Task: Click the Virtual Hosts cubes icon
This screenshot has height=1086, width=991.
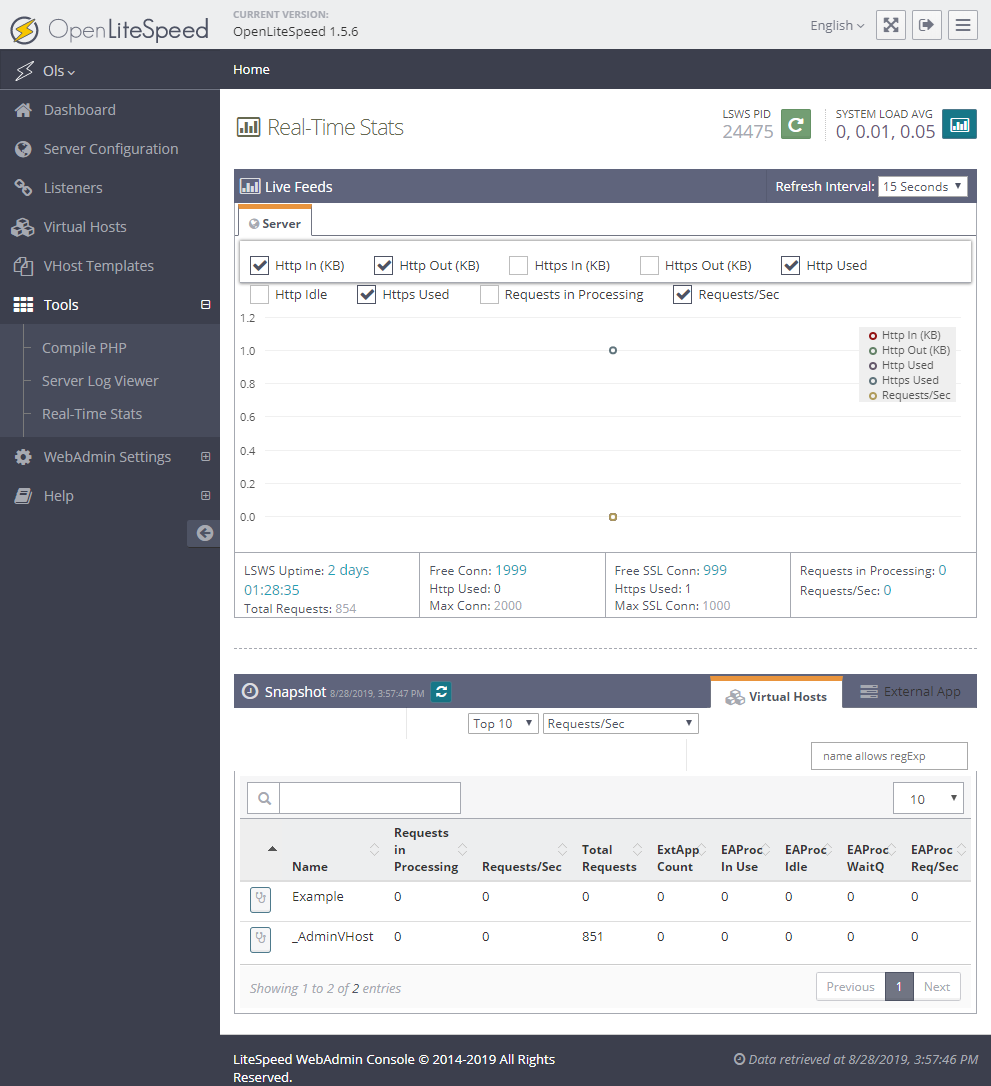Action: (x=23, y=227)
